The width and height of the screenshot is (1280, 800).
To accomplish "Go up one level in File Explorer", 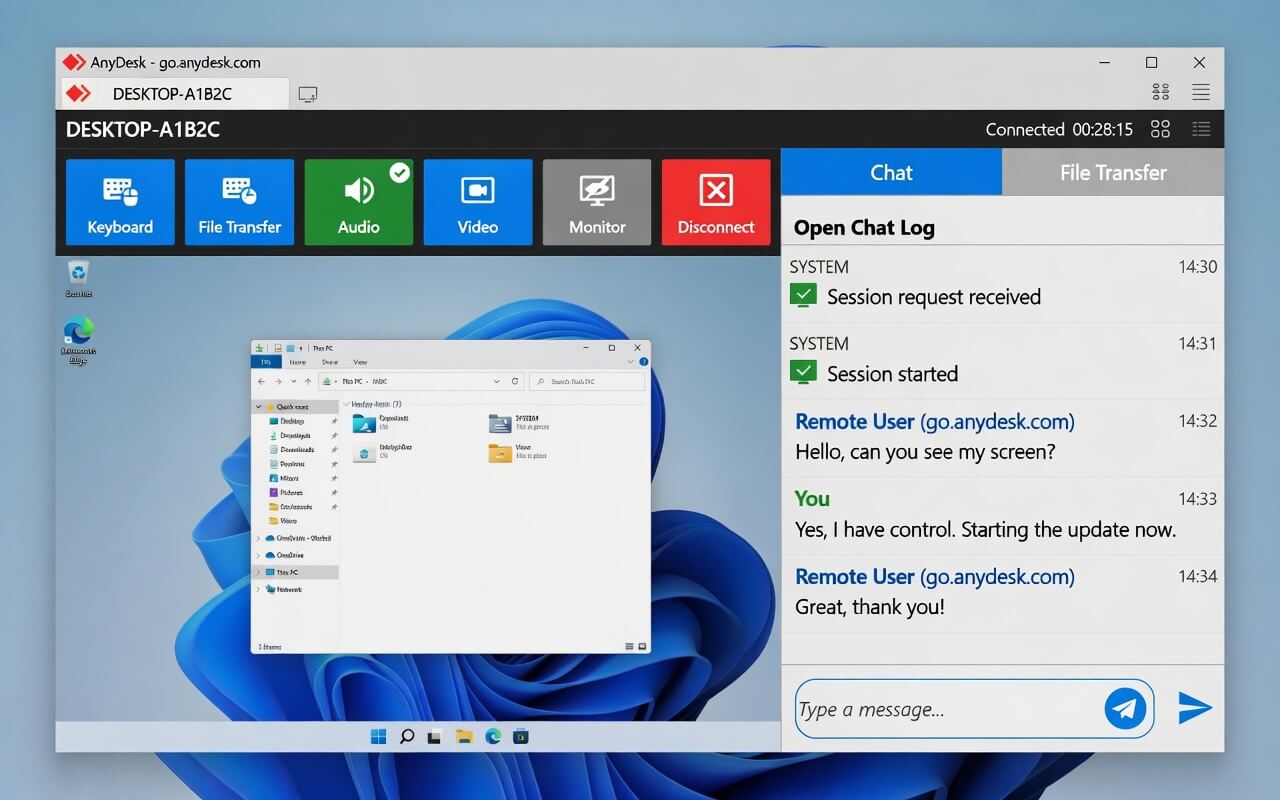I will tap(307, 381).
